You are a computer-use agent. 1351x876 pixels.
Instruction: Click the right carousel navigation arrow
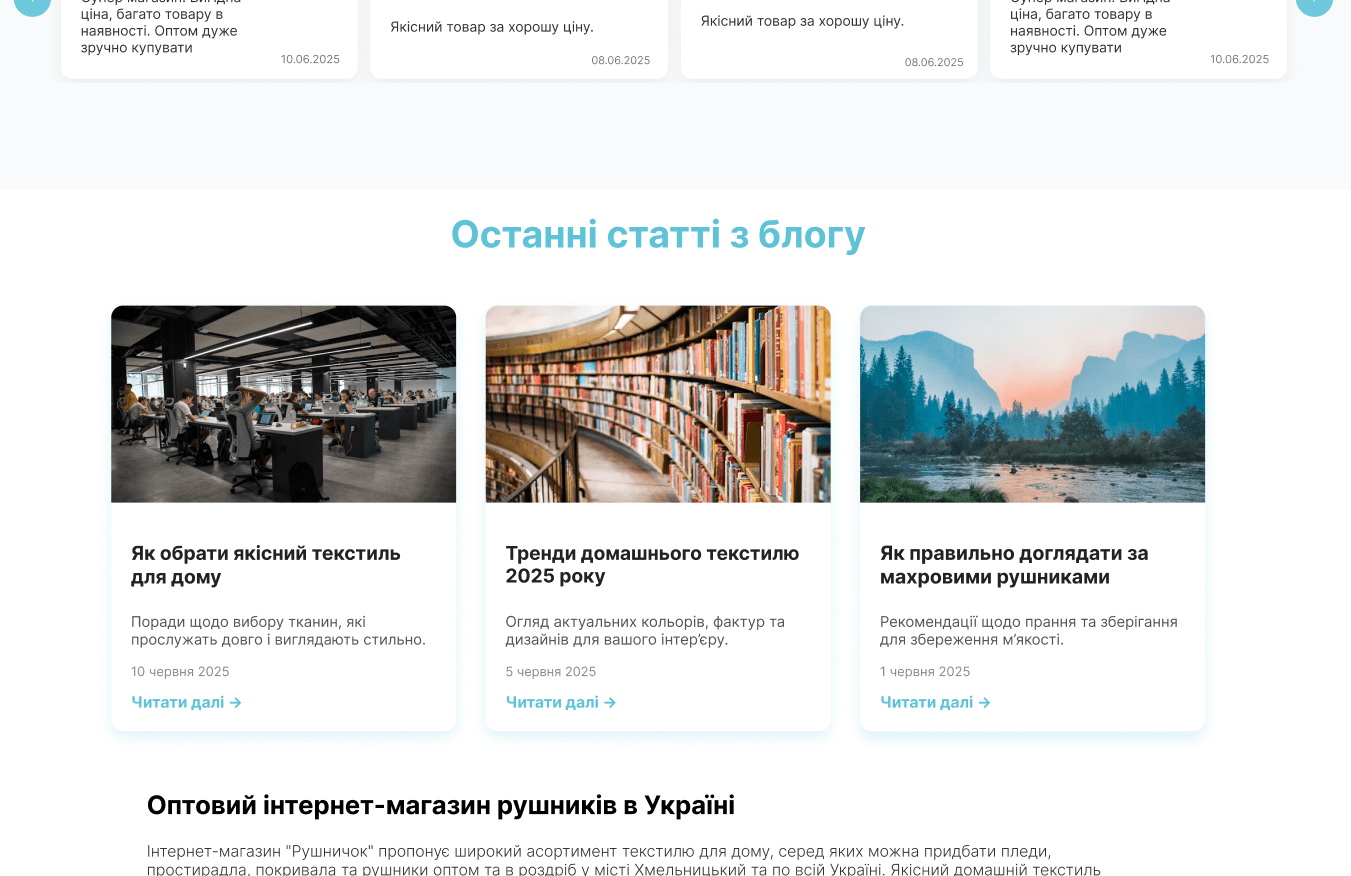click(x=1314, y=7)
